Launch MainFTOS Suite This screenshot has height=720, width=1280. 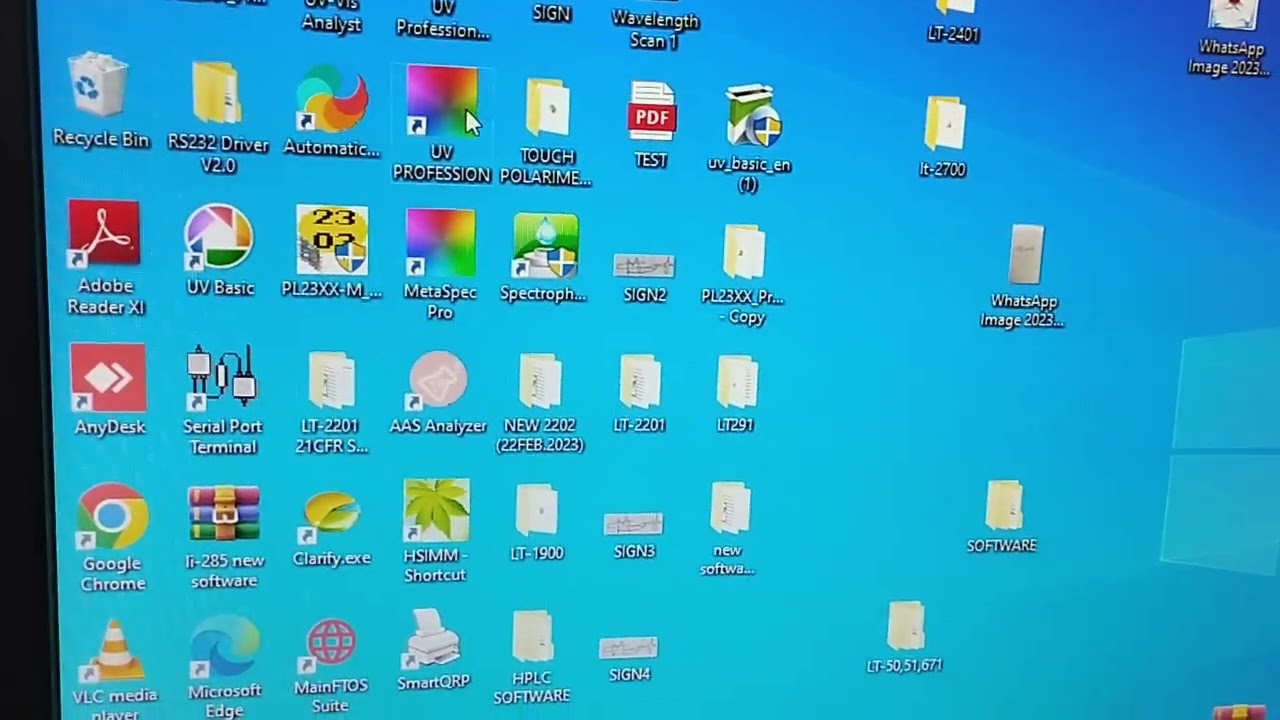331,646
